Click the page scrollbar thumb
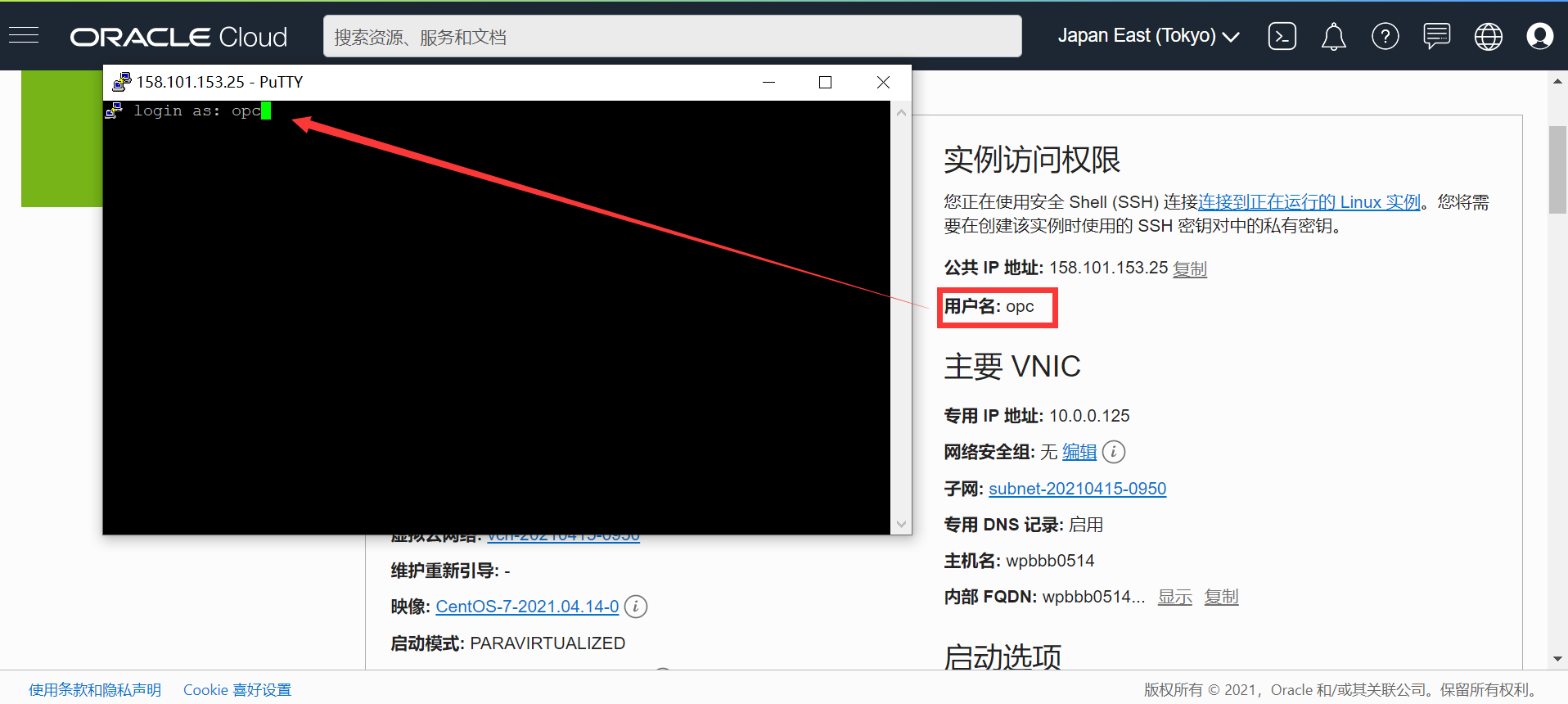The height and width of the screenshot is (704, 1568). coord(1557,170)
